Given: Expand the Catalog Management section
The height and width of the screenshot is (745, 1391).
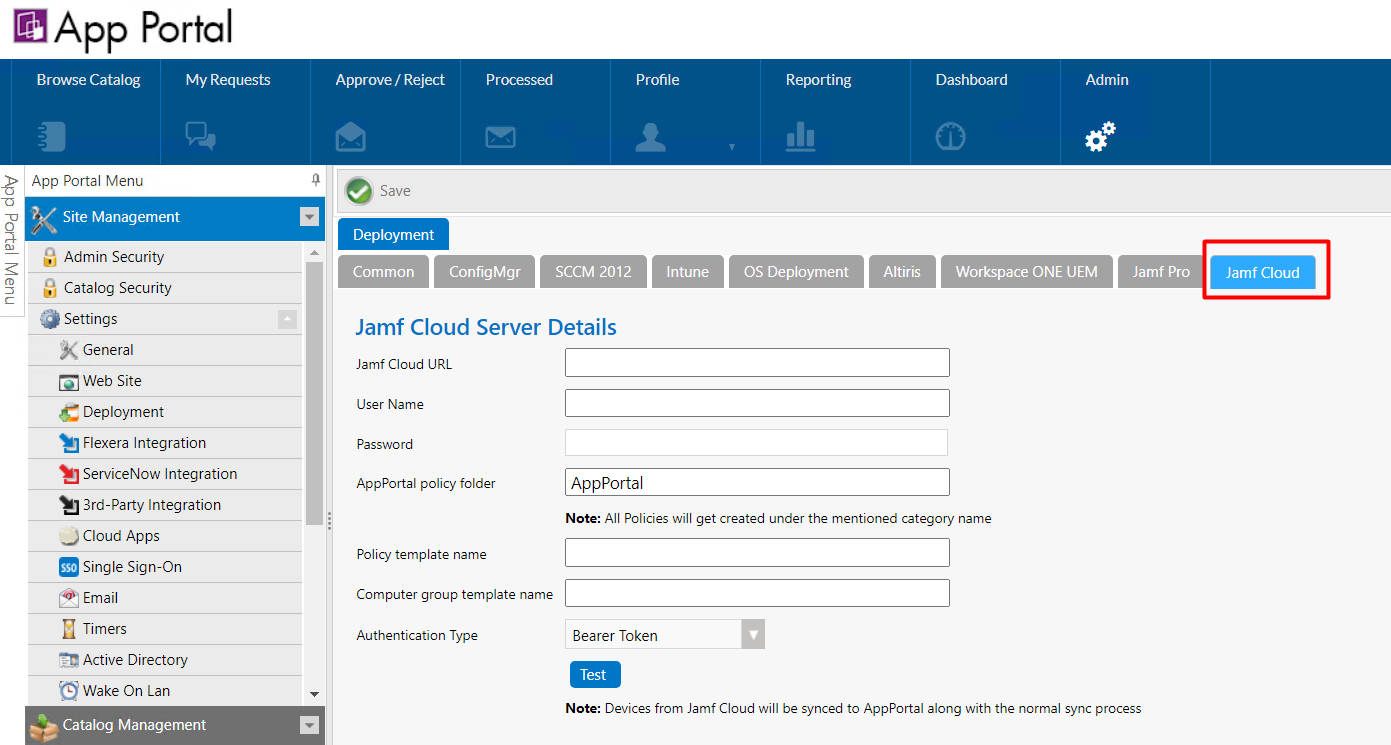Looking at the screenshot, I should point(309,725).
